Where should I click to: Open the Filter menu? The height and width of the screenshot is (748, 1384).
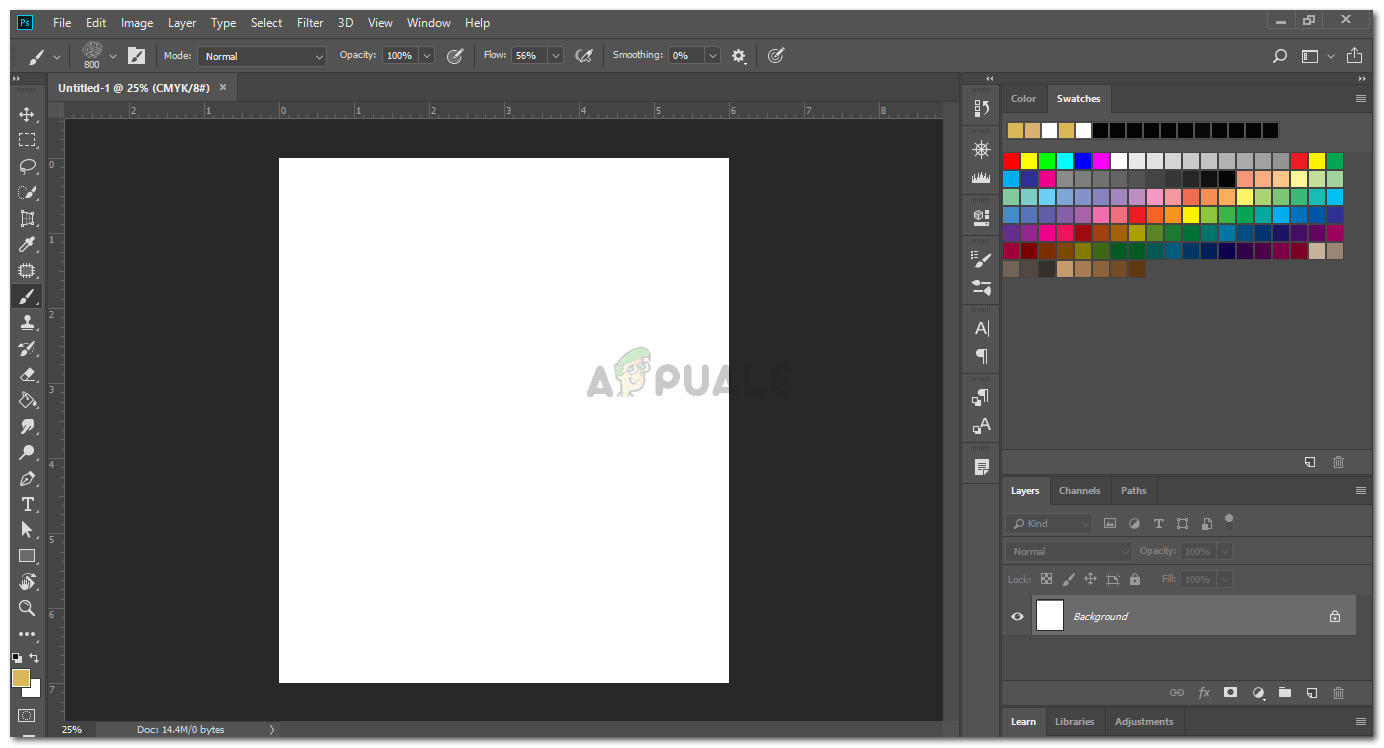click(310, 22)
